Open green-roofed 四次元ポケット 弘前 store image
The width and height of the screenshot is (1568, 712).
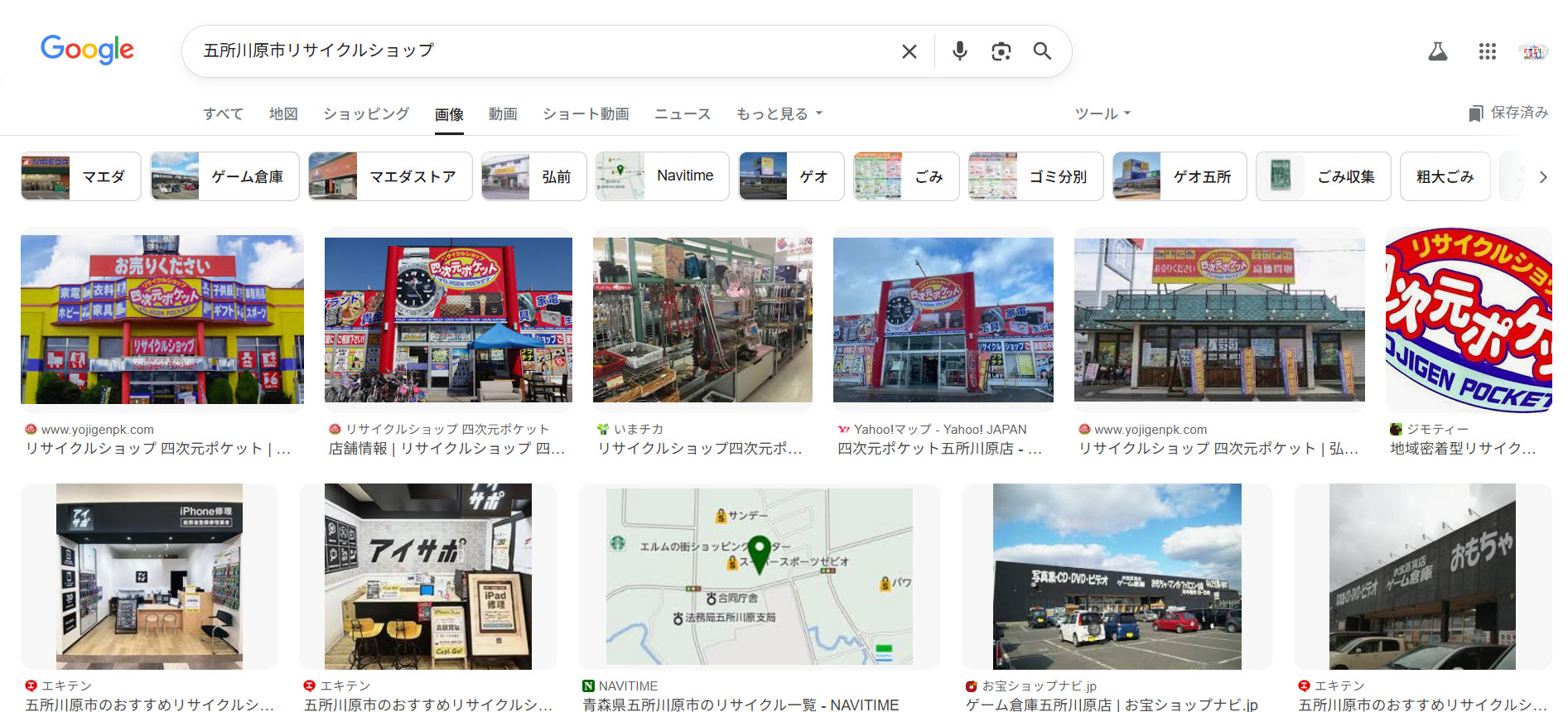coord(1219,320)
